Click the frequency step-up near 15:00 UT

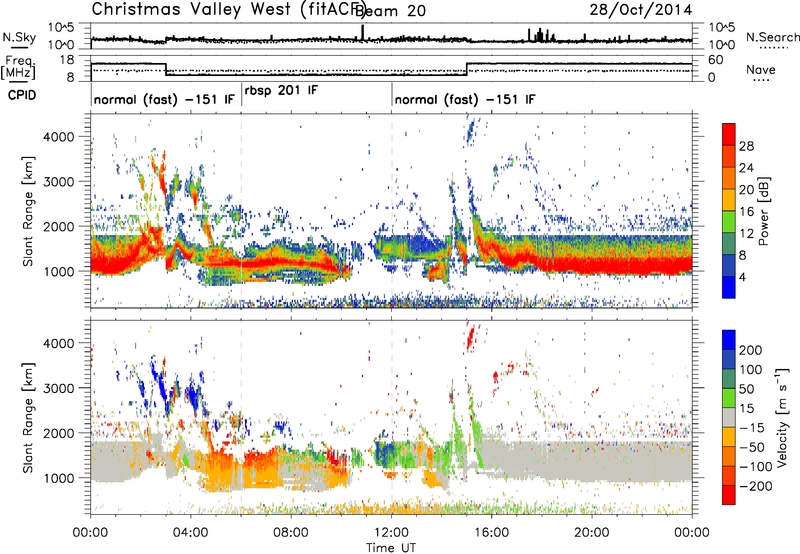[467, 69]
